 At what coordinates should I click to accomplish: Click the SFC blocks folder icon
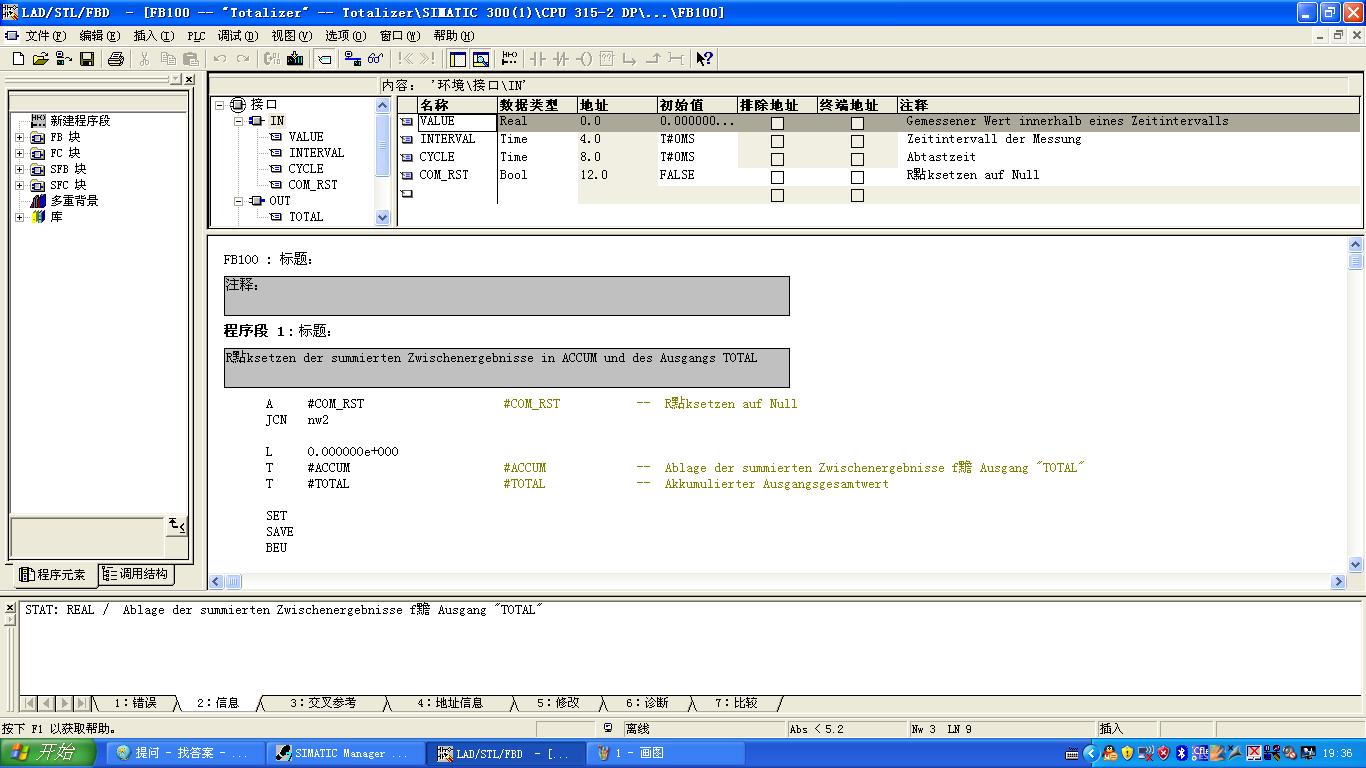[39, 185]
